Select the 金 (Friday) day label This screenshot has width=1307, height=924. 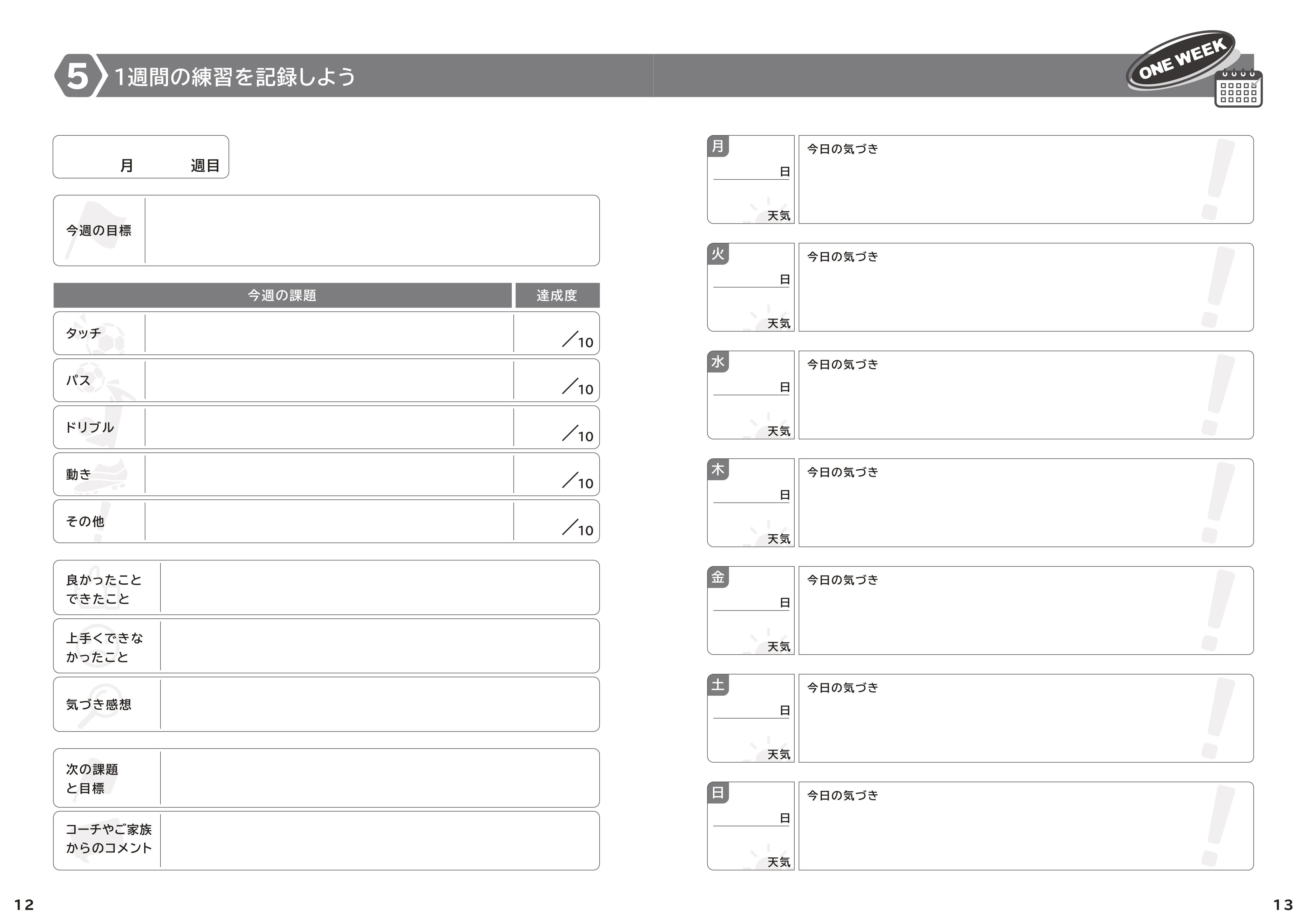point(718,577)
